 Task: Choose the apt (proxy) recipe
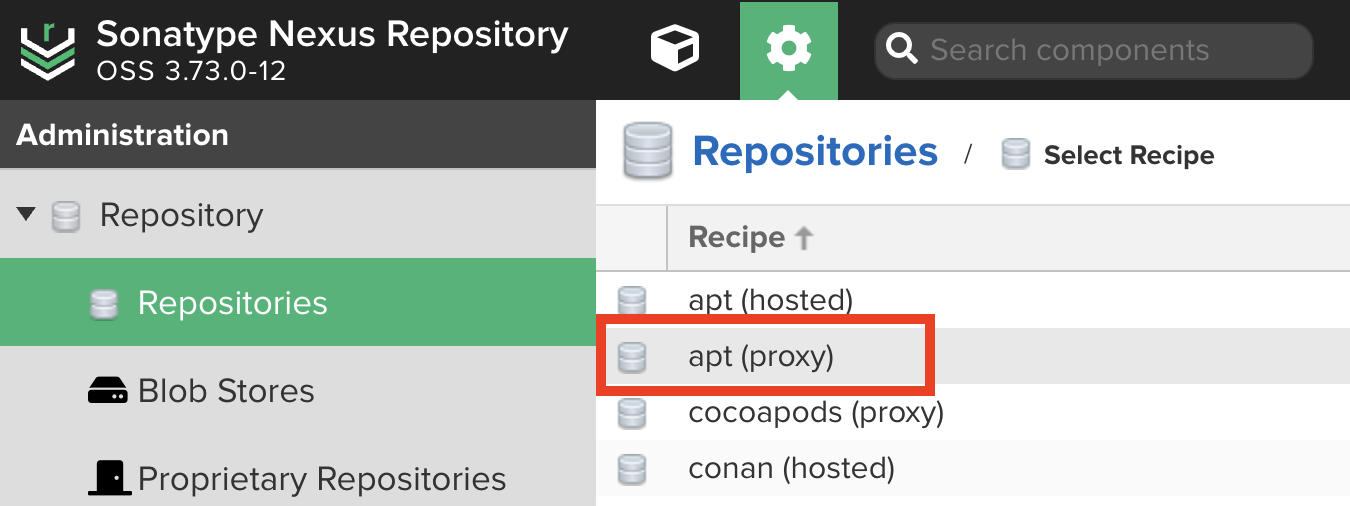[761, 356]
